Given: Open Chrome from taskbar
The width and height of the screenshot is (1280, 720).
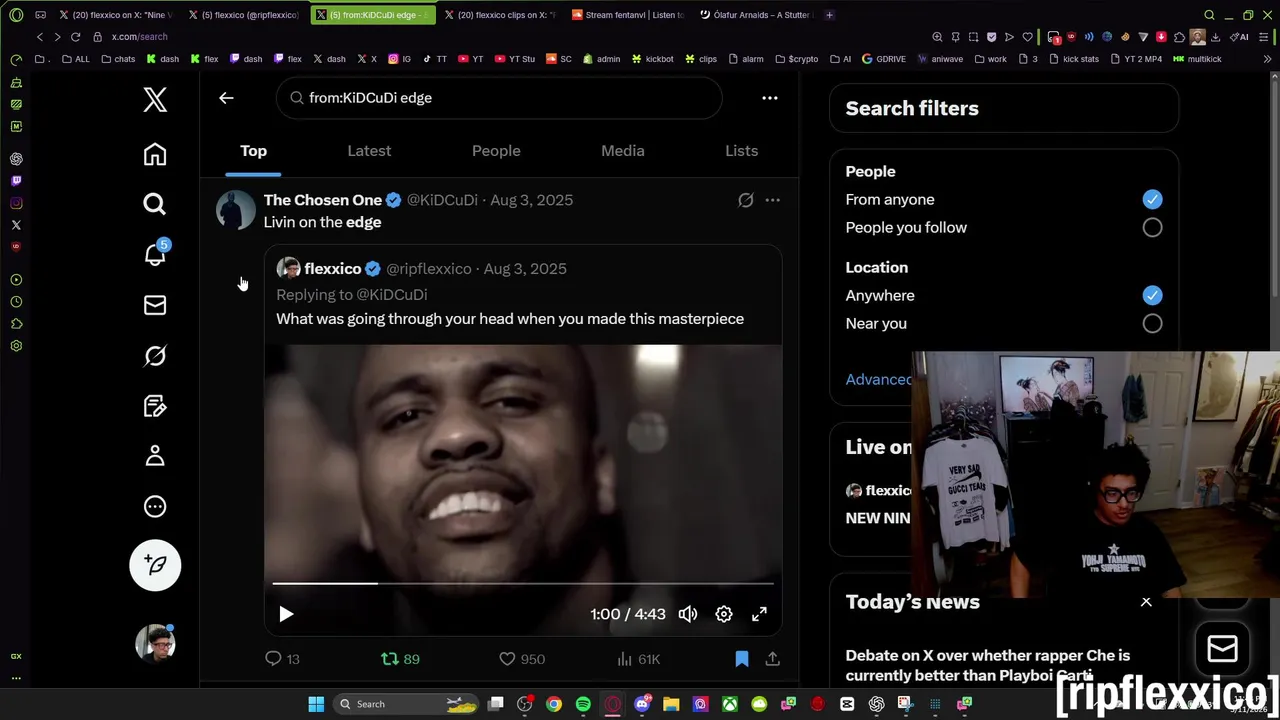Looking at the screenshot, I should [554, 704].
